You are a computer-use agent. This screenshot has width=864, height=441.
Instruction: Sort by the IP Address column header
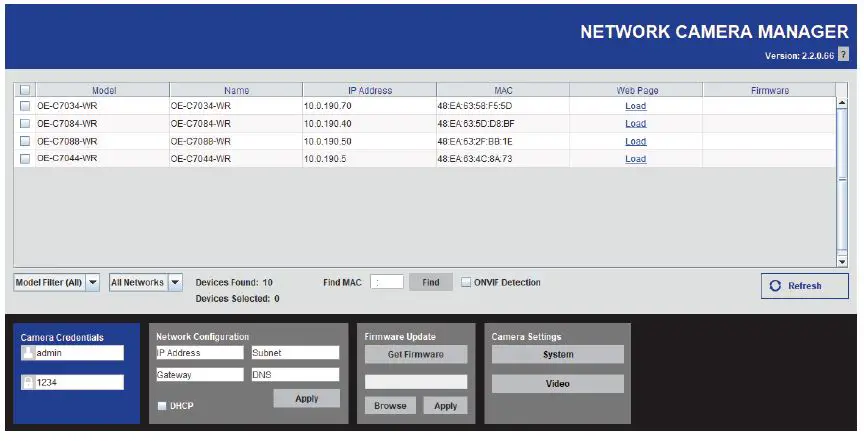coord(369,90)
